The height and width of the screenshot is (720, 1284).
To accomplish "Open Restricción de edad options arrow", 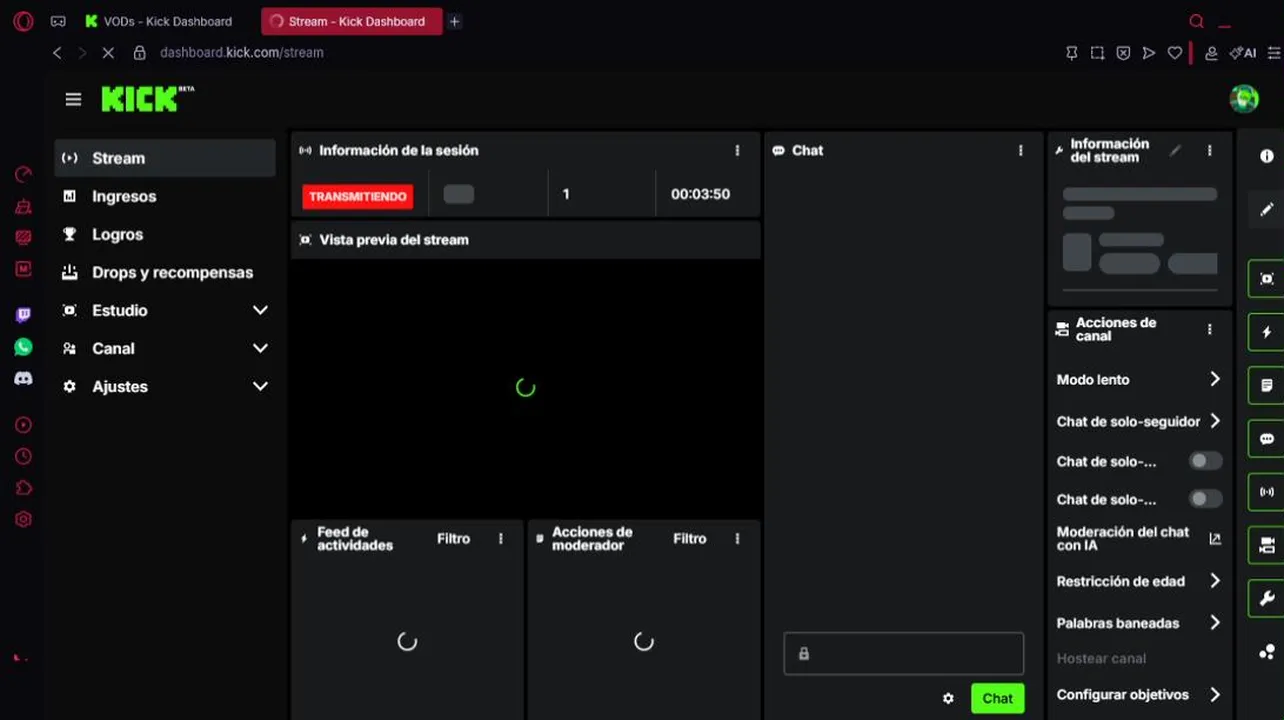I will click(x=1214, y=581).
